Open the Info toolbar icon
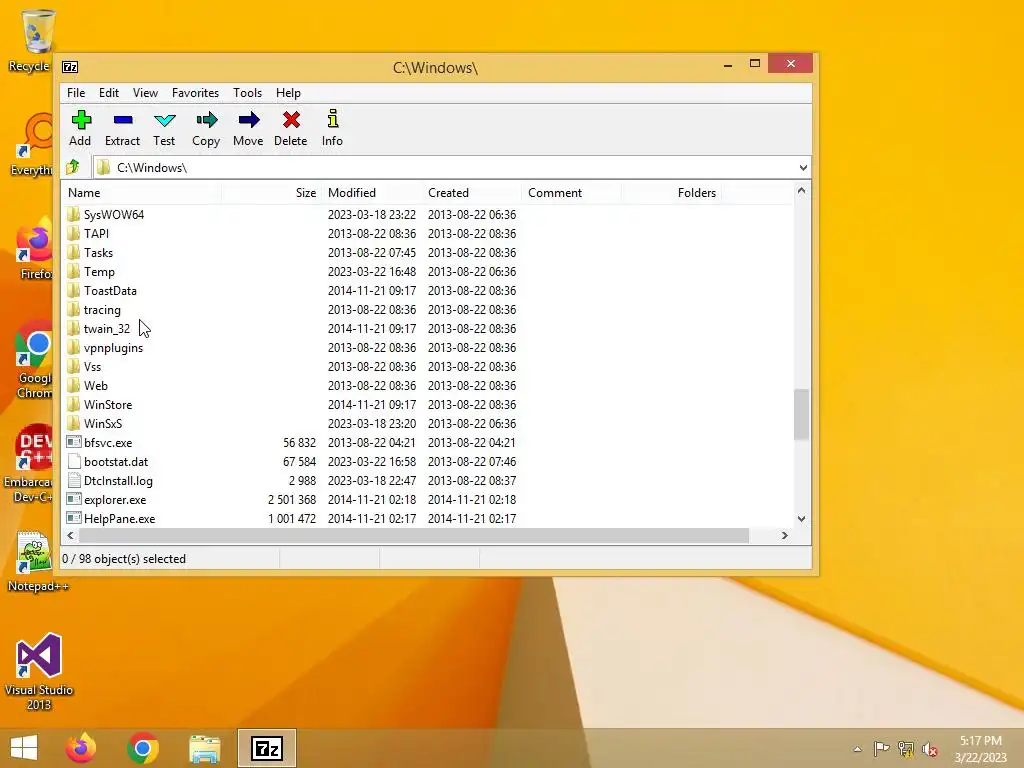This screenshot has height=768, width=1024. tap(332, 119)
